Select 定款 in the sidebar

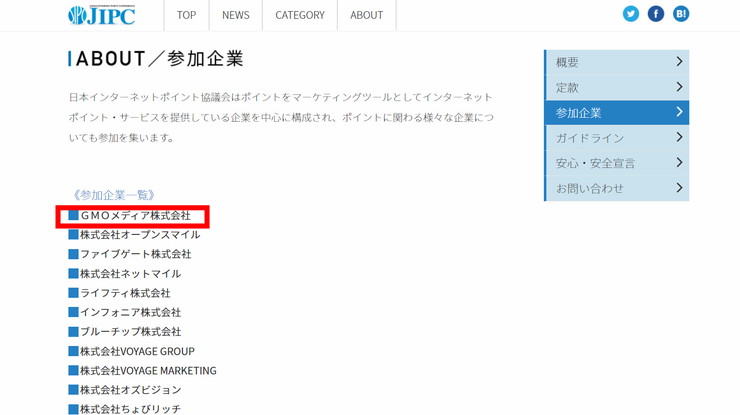(617, 87)
